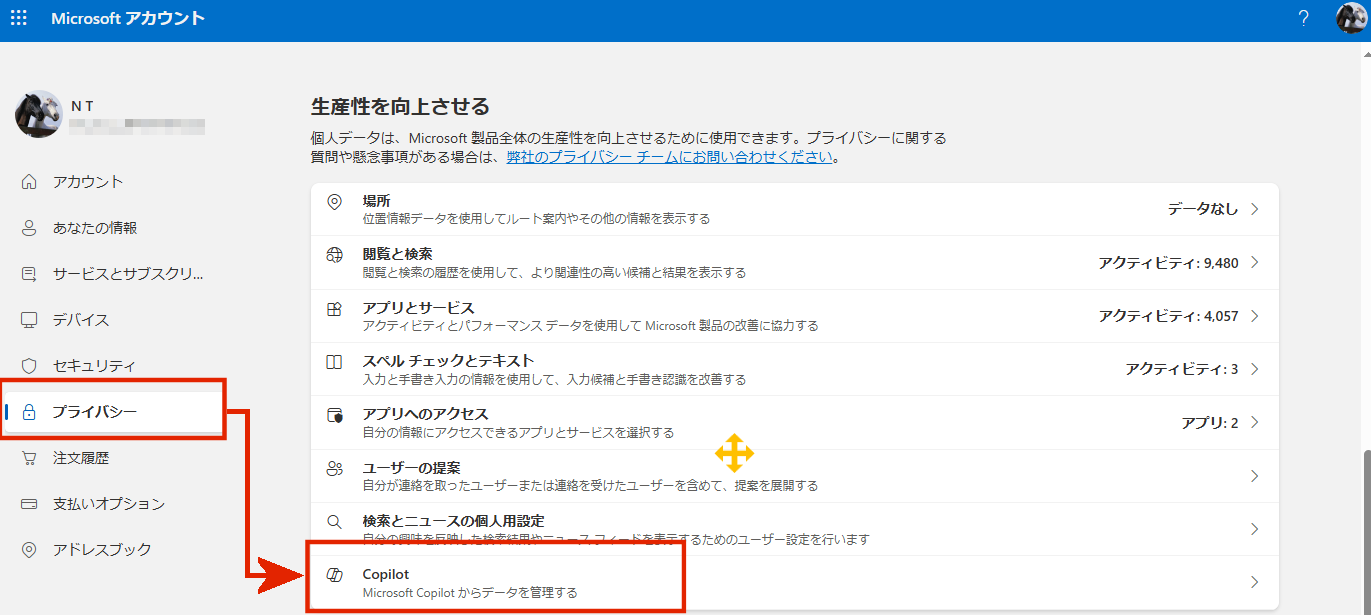
Task: Go to 支払いオプション in the sidebar
Action: pyautogui.click(x=109, y=504)
